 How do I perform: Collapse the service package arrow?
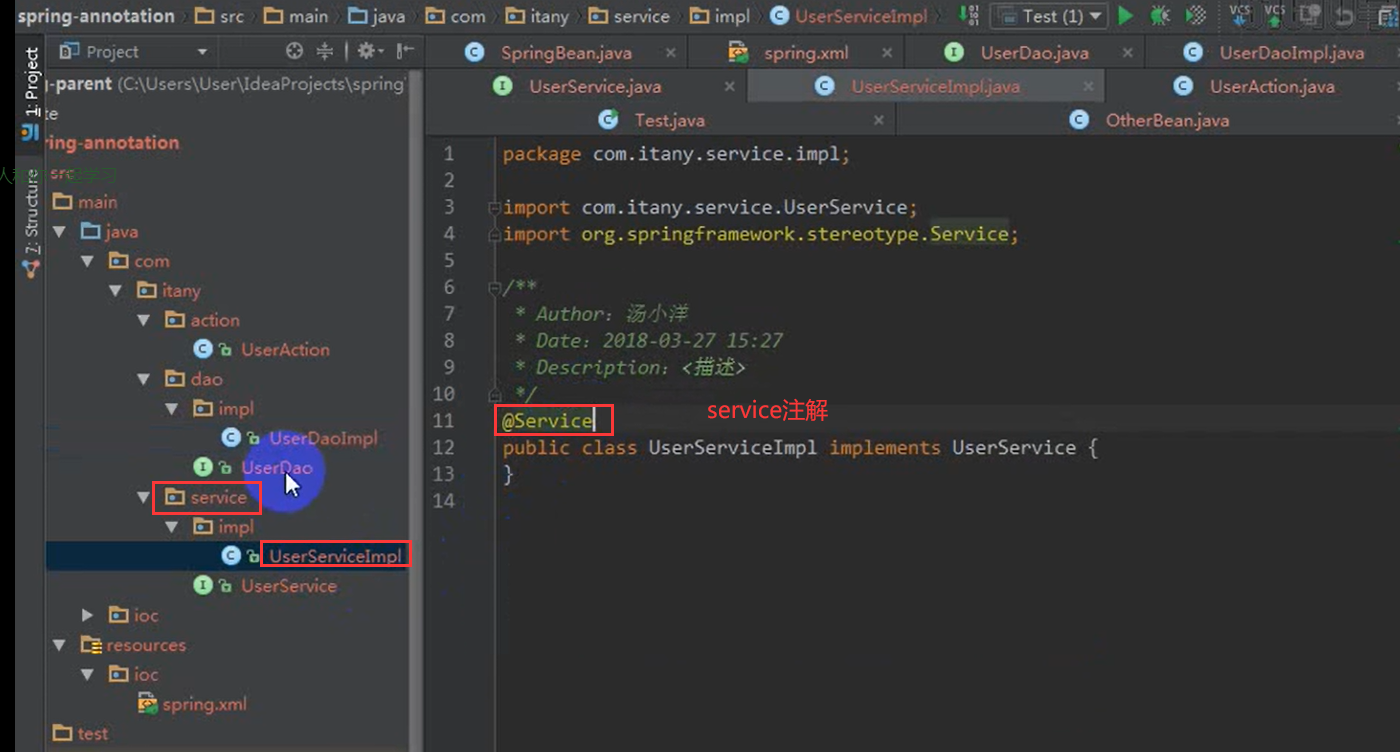pos(144,497)
